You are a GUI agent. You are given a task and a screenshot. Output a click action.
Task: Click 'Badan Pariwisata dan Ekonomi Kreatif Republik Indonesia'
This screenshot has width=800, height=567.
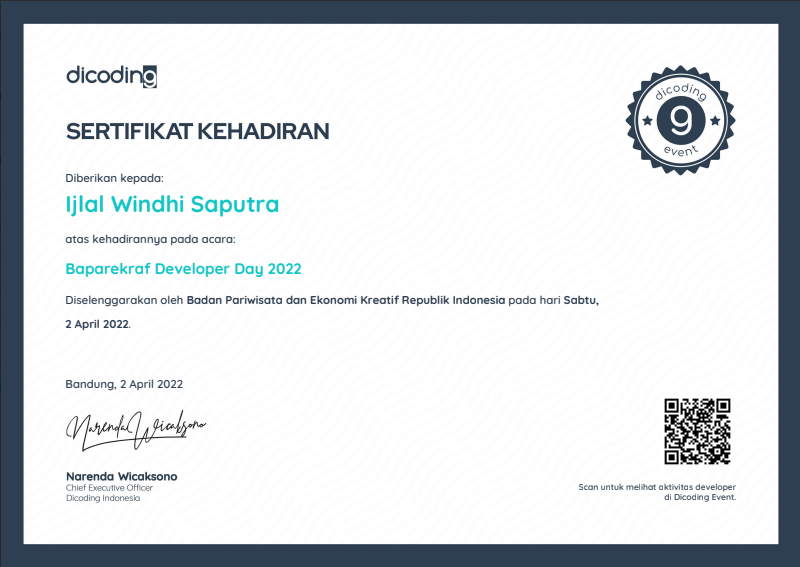[x=345, y=300]
